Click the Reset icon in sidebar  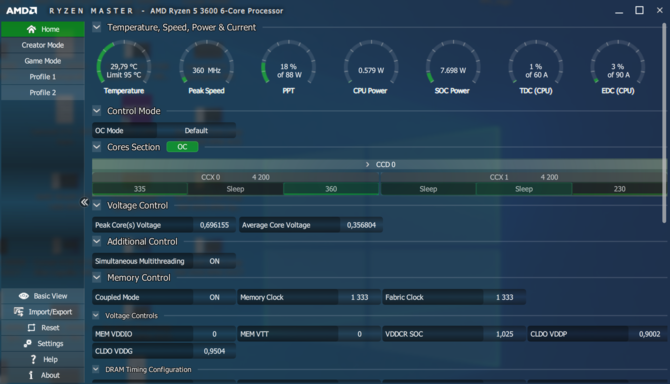pyautogui.click(x=31, y=328)
